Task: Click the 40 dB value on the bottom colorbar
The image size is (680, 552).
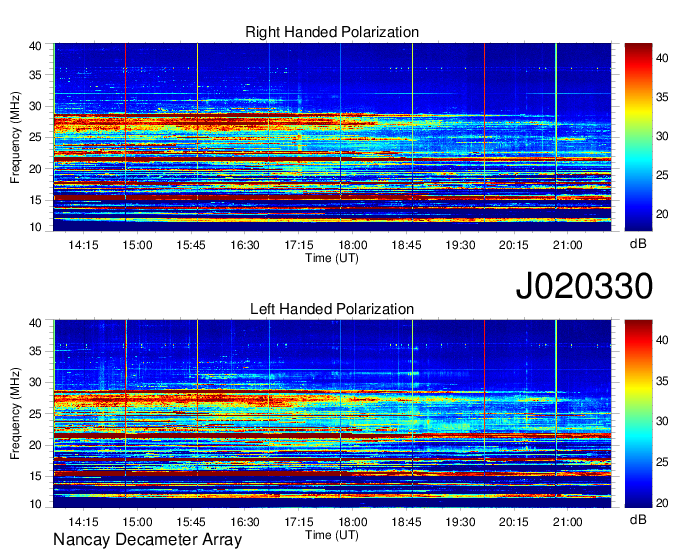Action: pos(662,340)
